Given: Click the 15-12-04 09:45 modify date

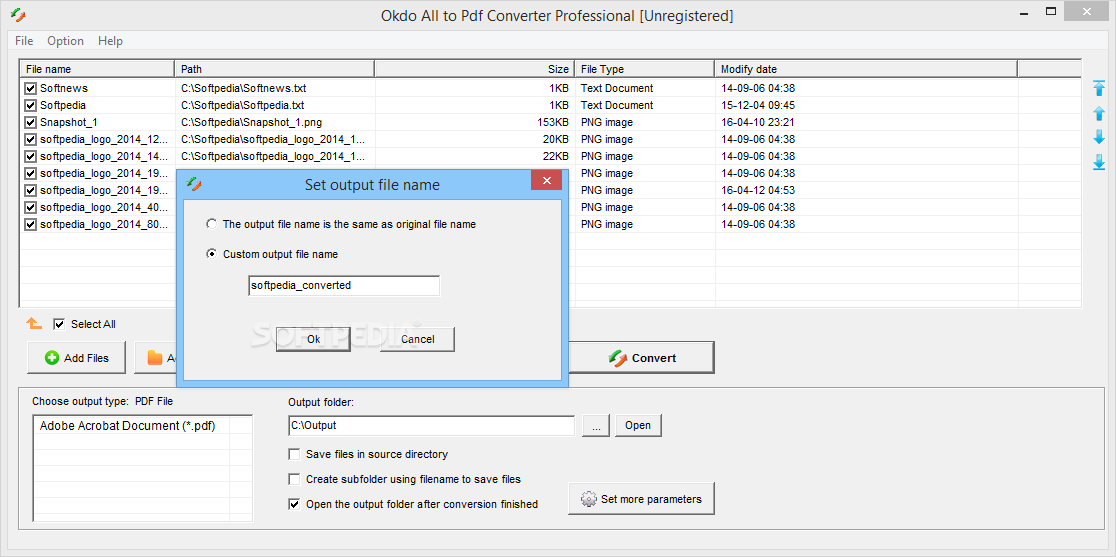Looking at the screenshot, I should 757,105.
